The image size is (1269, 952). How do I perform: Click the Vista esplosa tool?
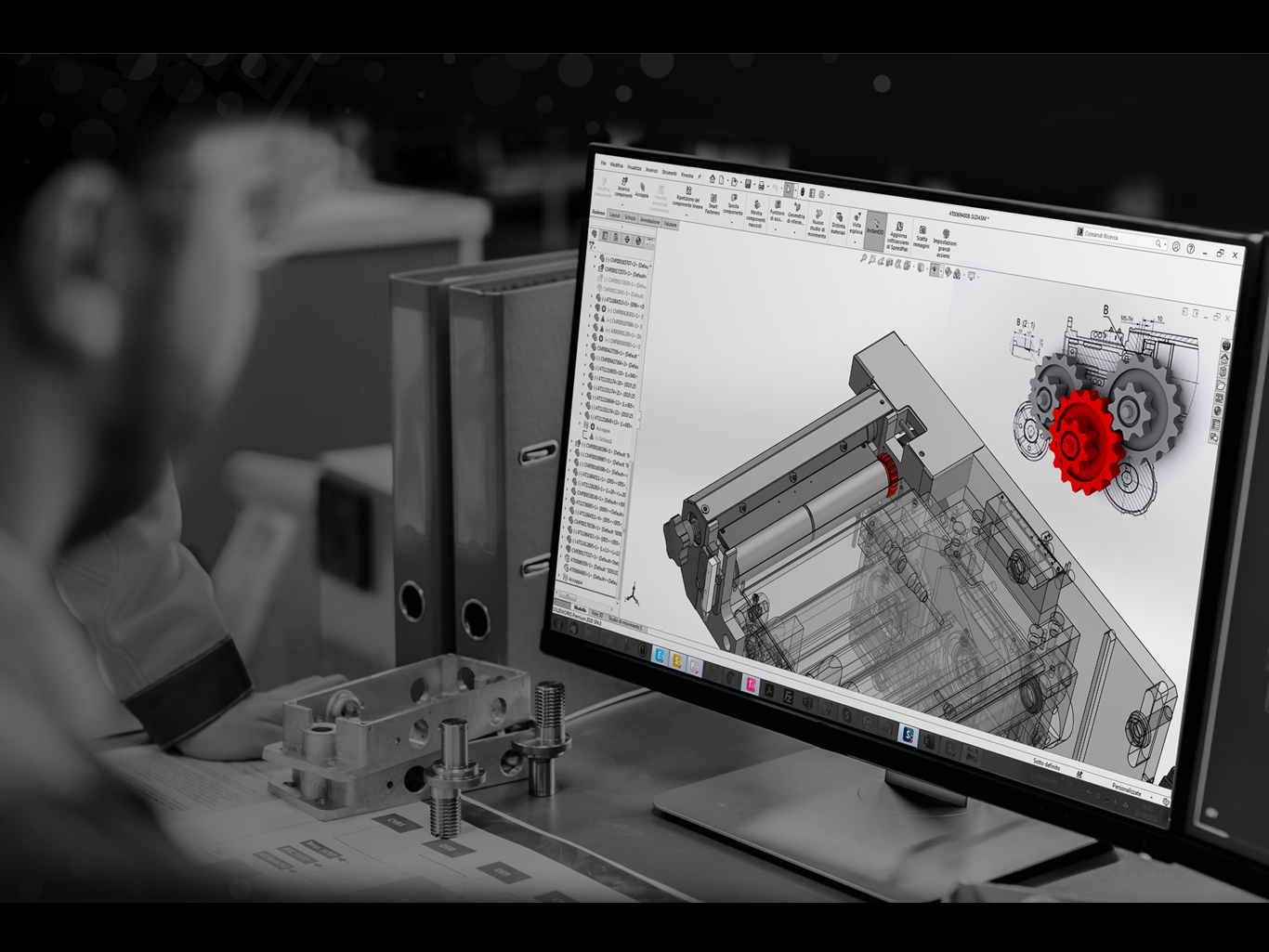click(856, 225)
